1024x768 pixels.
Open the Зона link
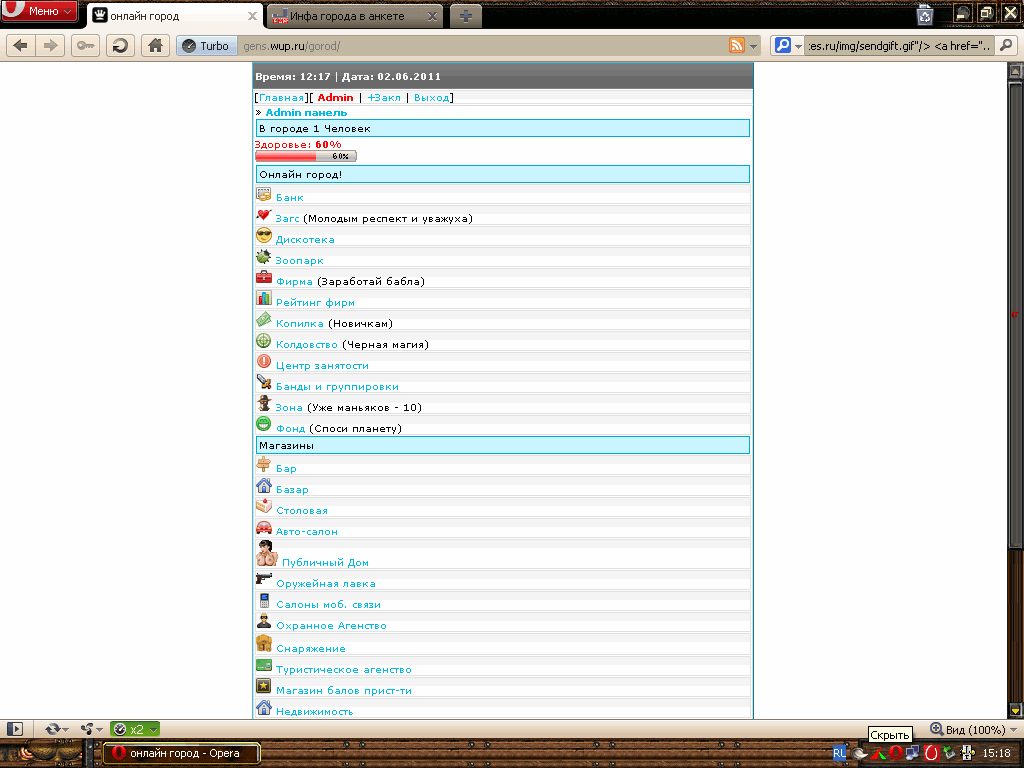(x=289, y=407)
